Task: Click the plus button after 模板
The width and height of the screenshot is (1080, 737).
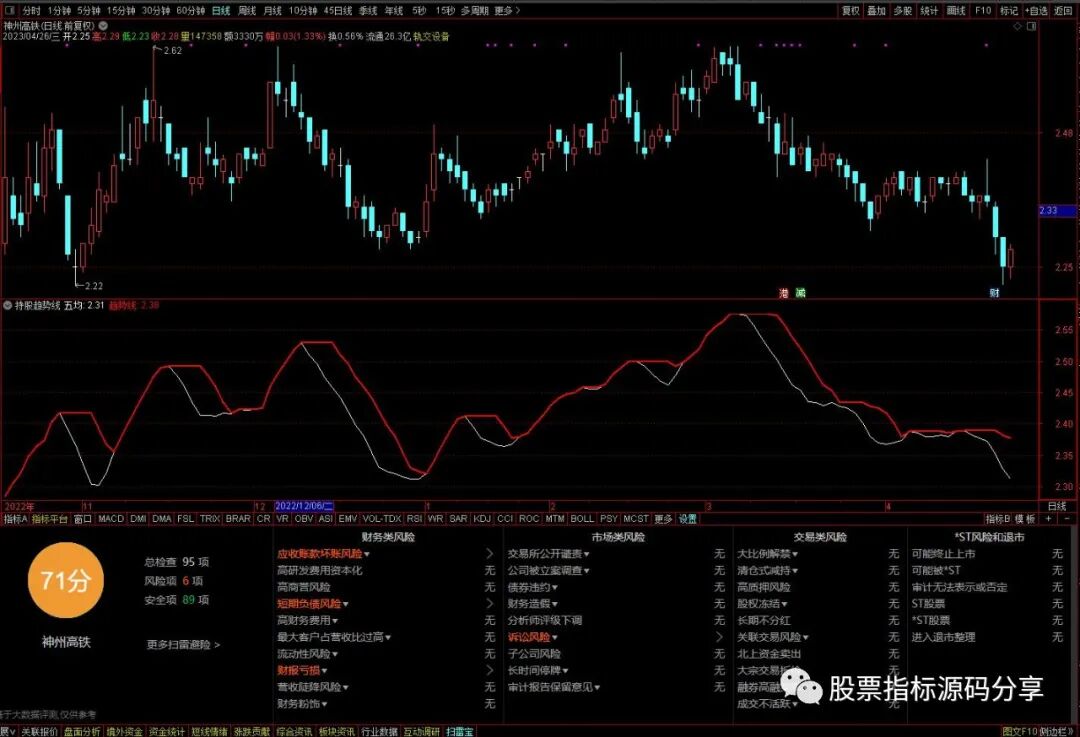Action: [x=1048, y=519]
